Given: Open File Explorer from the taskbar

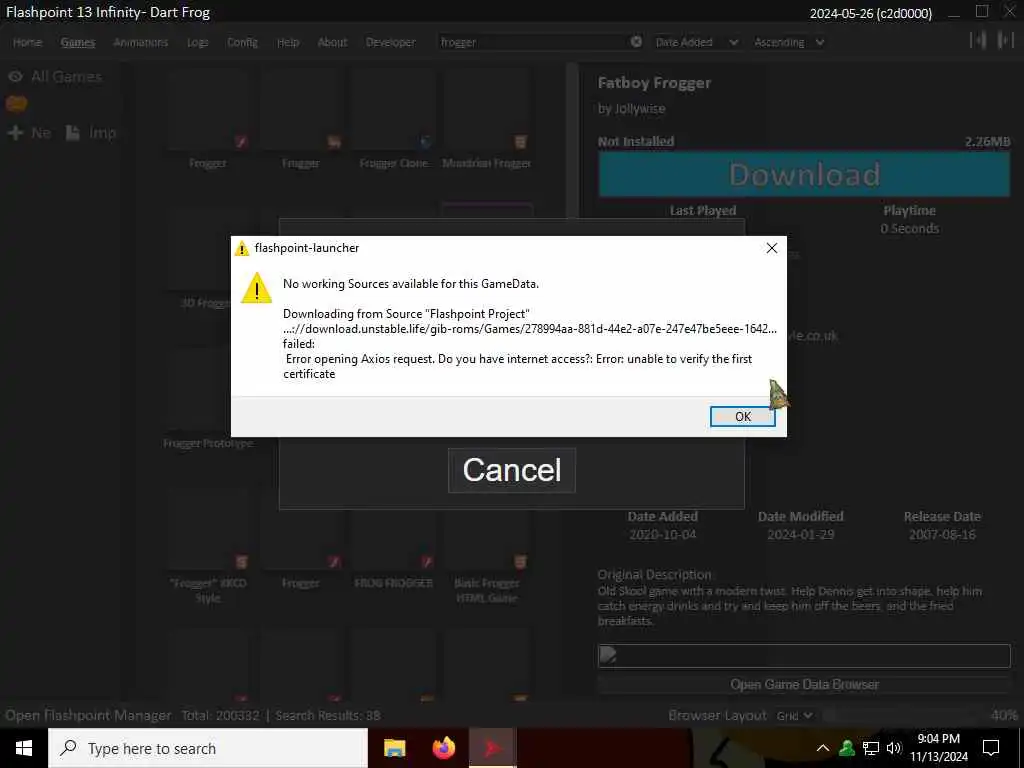Looking at the screenshot, I should coord(394,748).
